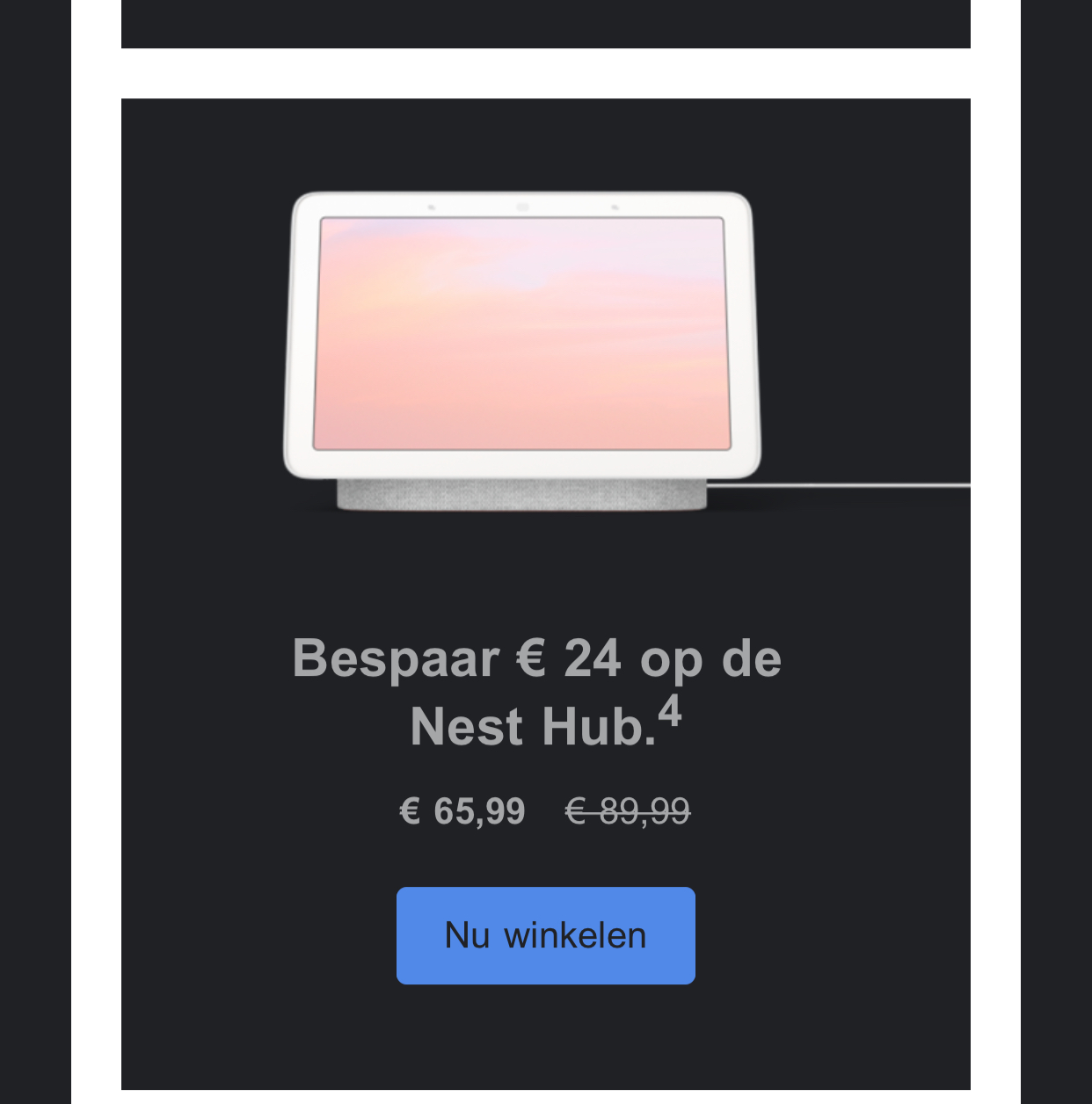1092x1104 pixels.
Task: Click the white power cable
Action: pos(840,484)
